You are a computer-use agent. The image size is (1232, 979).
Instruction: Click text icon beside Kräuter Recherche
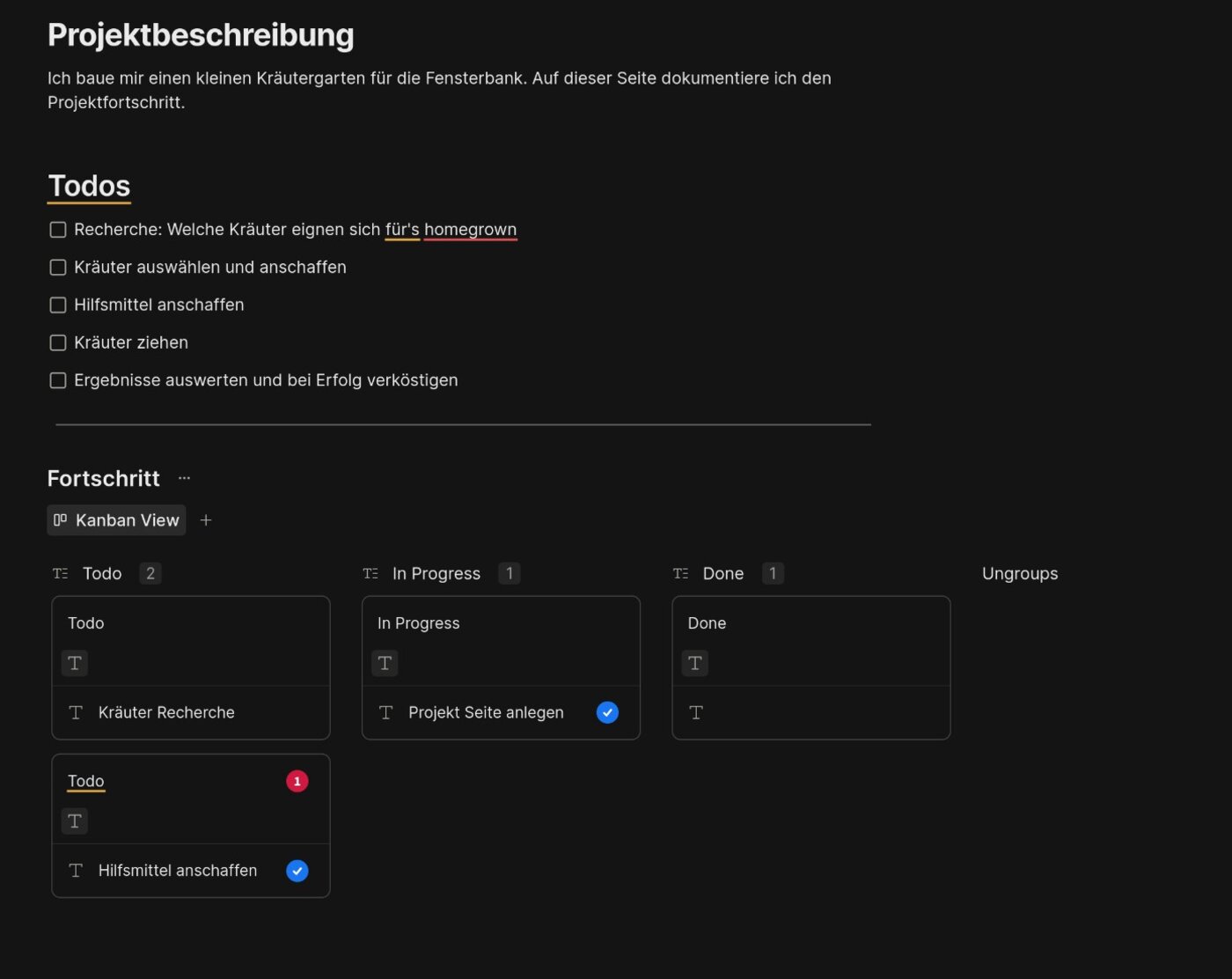(76, 712)
